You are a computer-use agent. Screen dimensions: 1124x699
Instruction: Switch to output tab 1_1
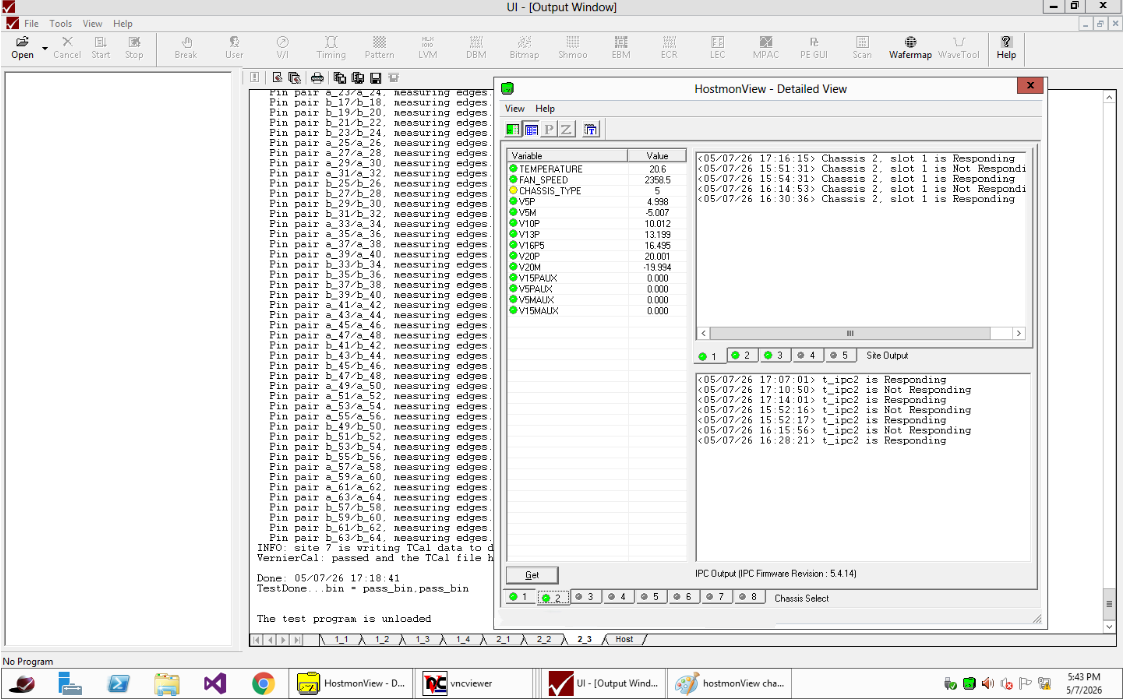tap(340, 639)
